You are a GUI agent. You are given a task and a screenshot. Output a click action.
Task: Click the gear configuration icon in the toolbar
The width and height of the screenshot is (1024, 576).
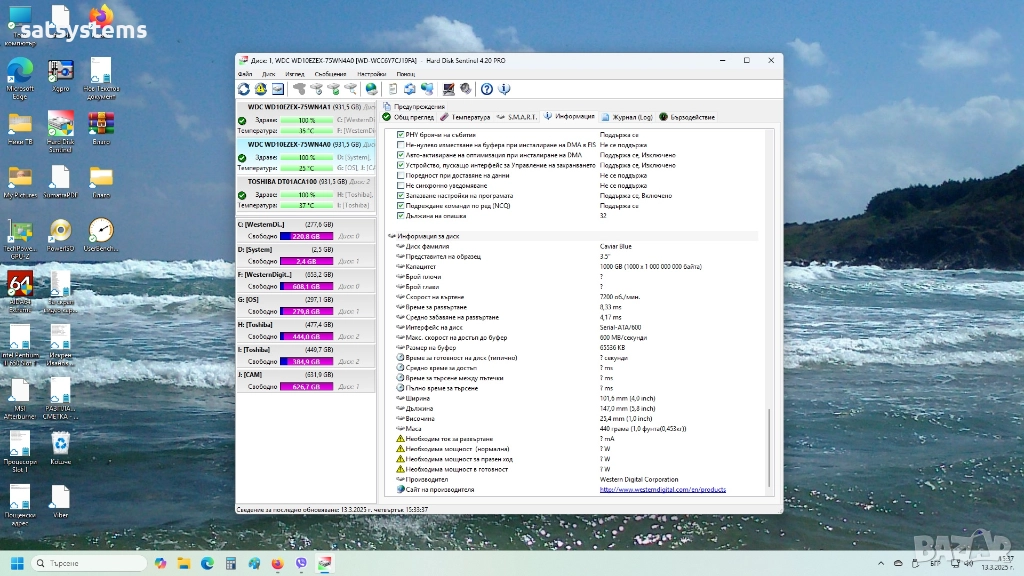click(465, 89)
